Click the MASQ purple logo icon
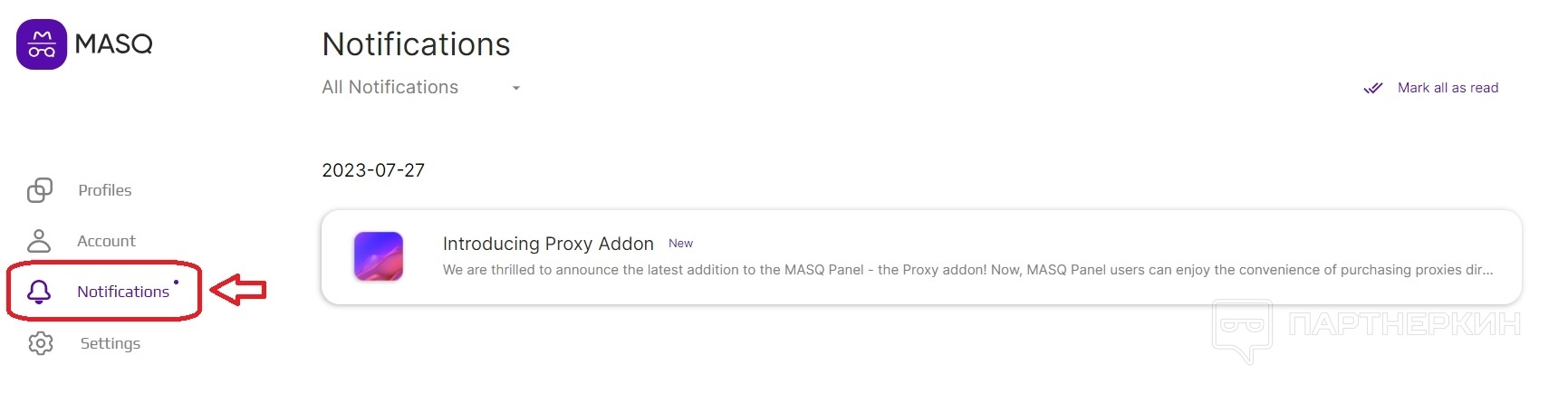This screenshot has height=413, width=1568. click(x=42, y=44)
